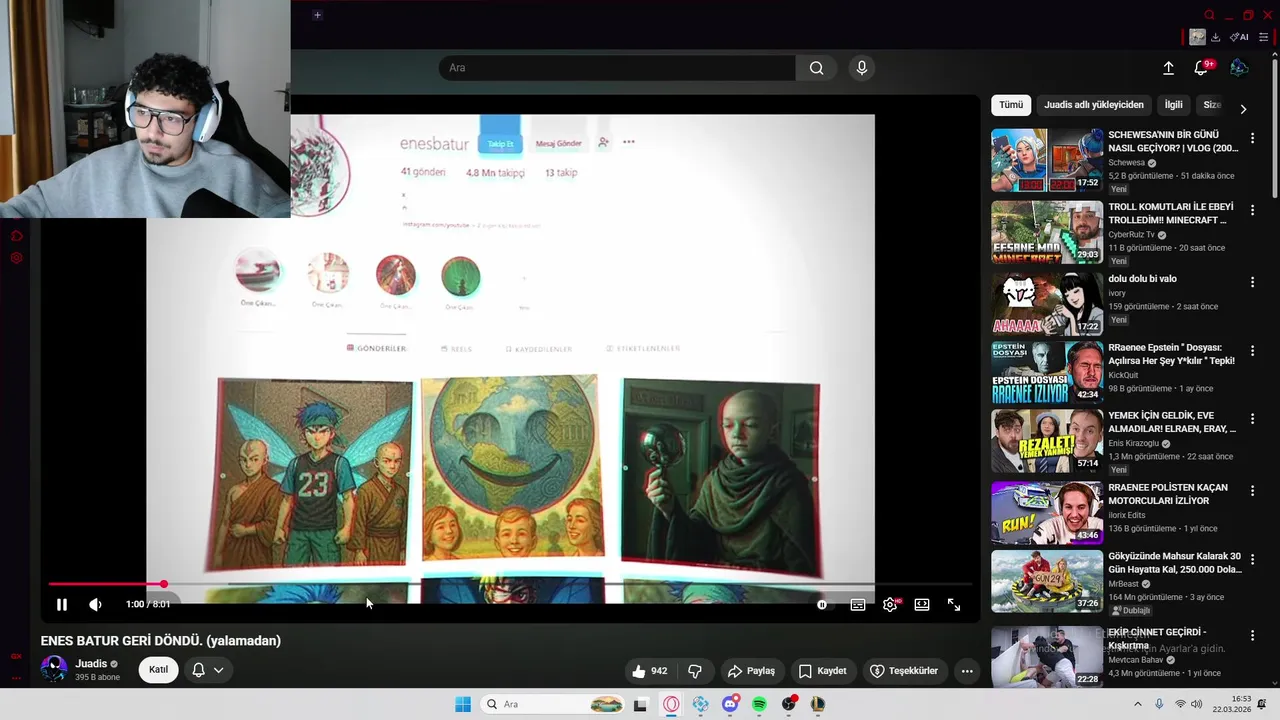The width and height of the screenshot is (1280, 720).
Task: Expand the notification bell dropdown near Katıl
Action: coord(208,670)
